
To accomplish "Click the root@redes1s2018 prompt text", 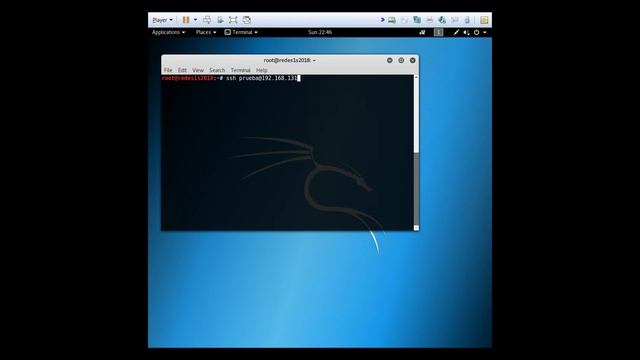I will coord(187,78).
